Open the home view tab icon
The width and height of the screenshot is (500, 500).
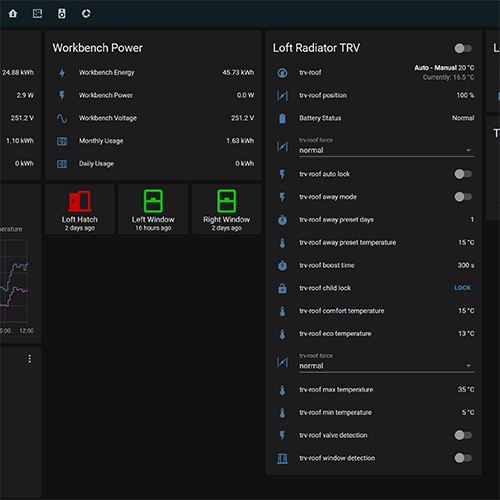point(13,14)
